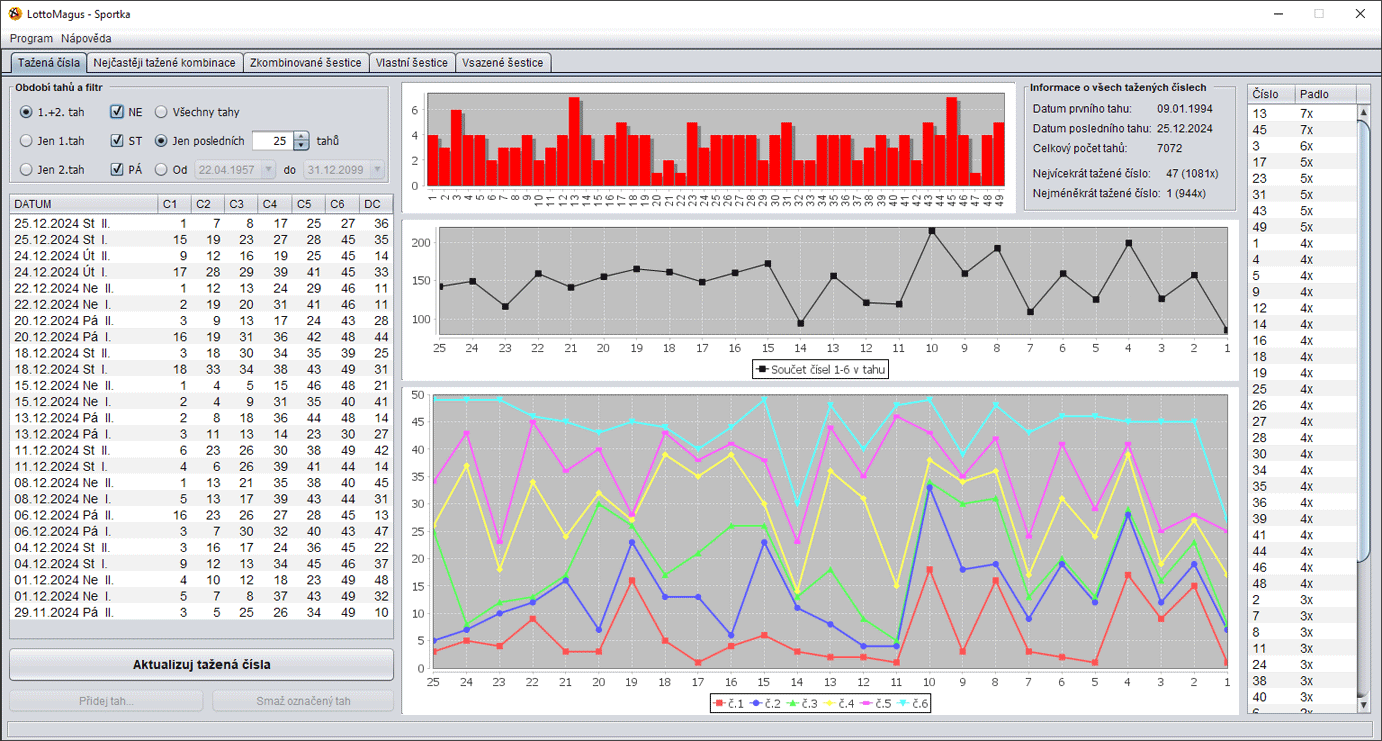Click magenta č.5 legend swatch

click(x=866, y=704)
